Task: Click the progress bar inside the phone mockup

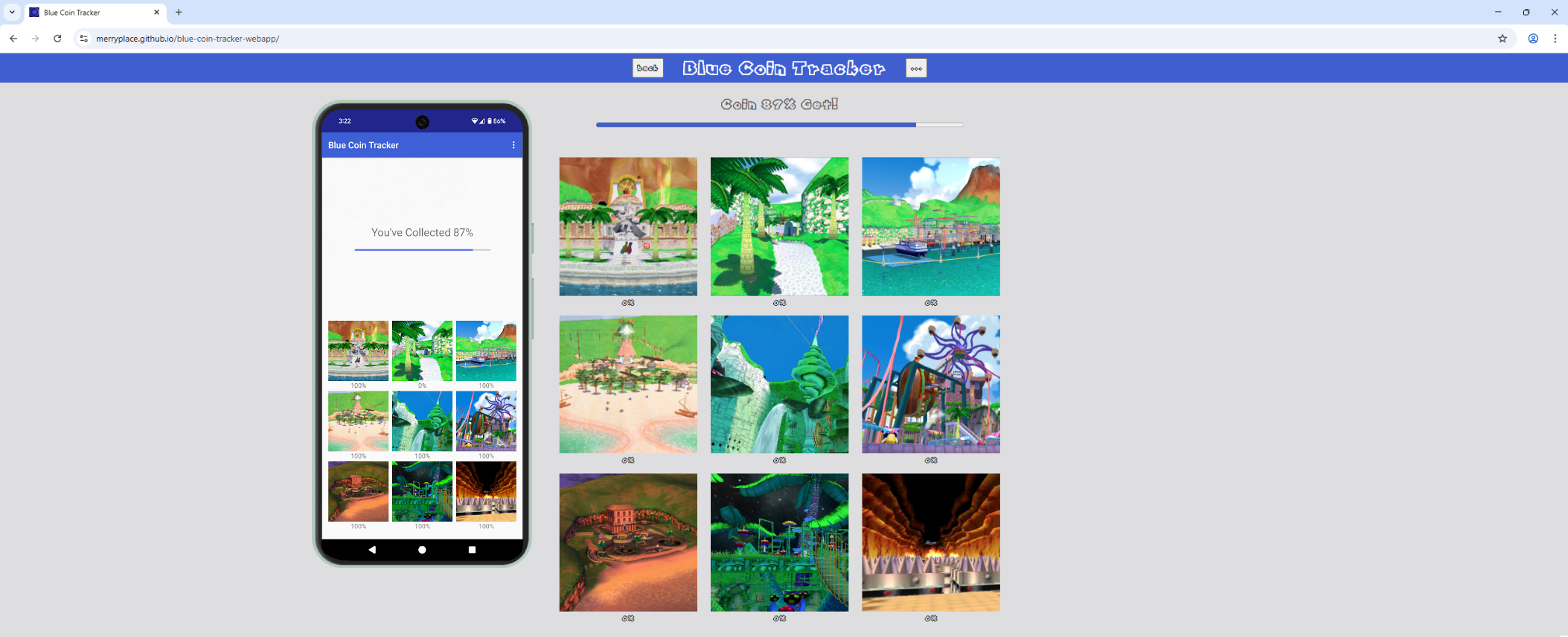Action: (x=422, y=250)
